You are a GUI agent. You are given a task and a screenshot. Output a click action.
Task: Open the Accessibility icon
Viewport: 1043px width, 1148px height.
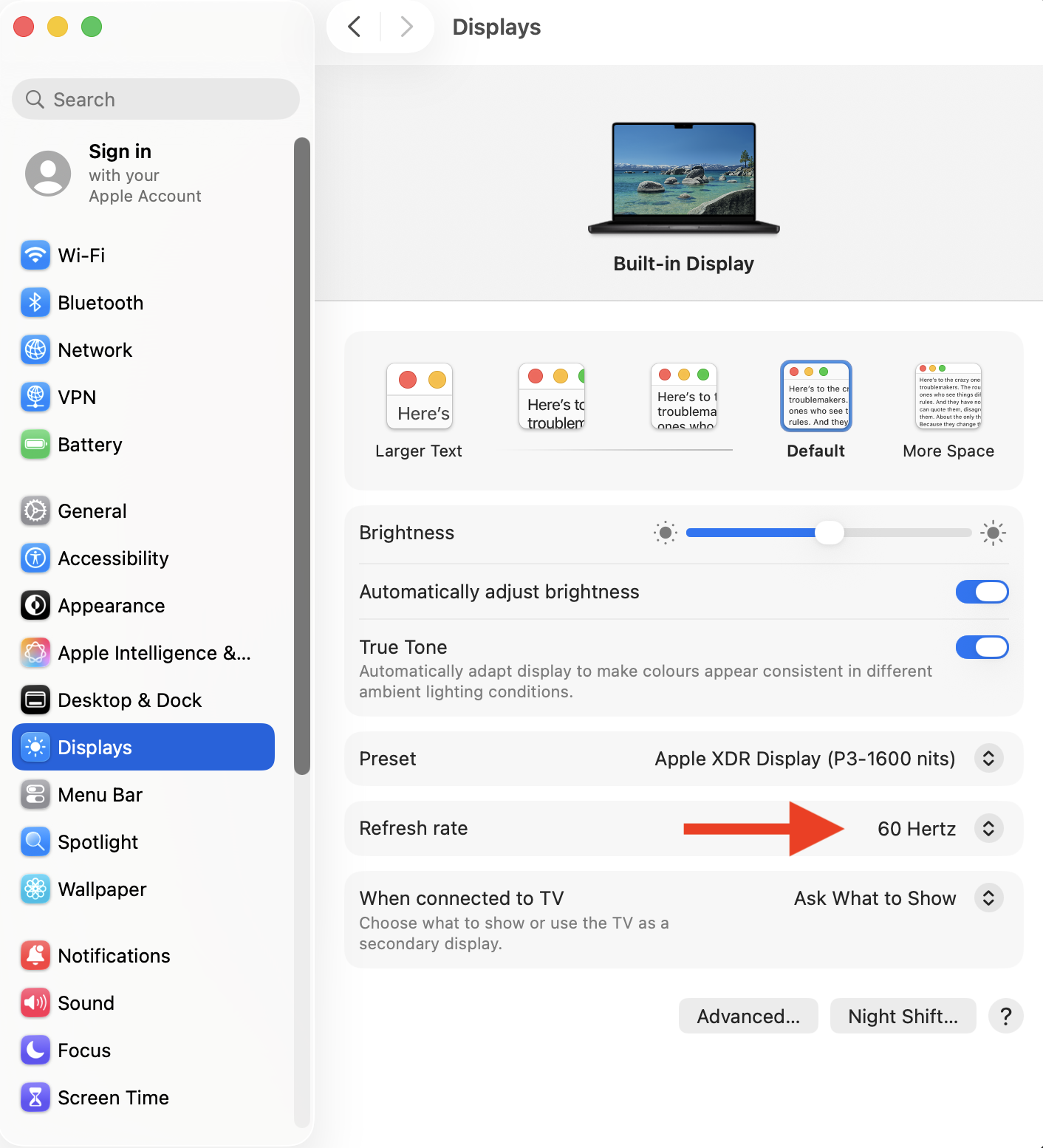[x=35, y=558]
